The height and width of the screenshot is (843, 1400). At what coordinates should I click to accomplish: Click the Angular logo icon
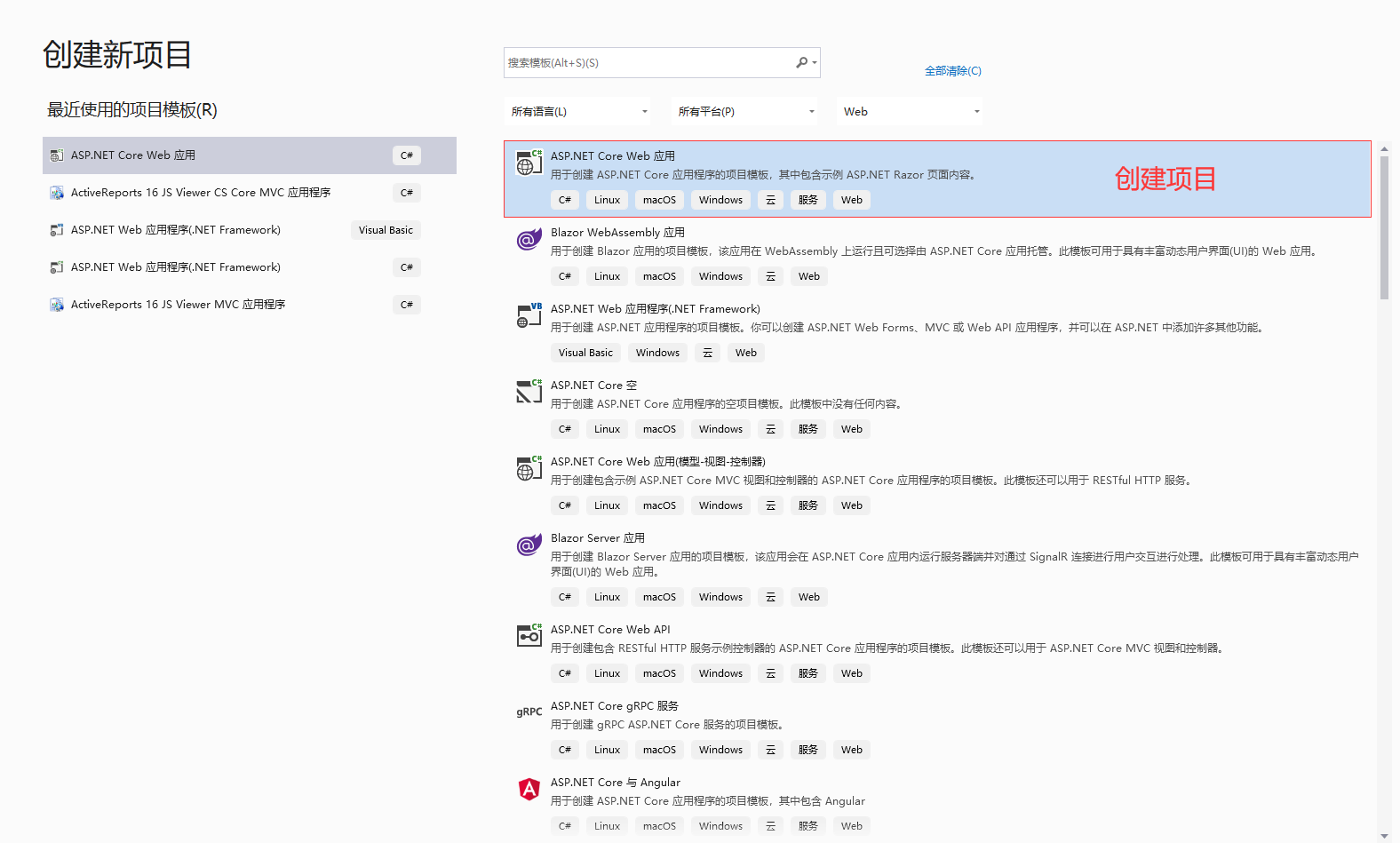(529, 789)
